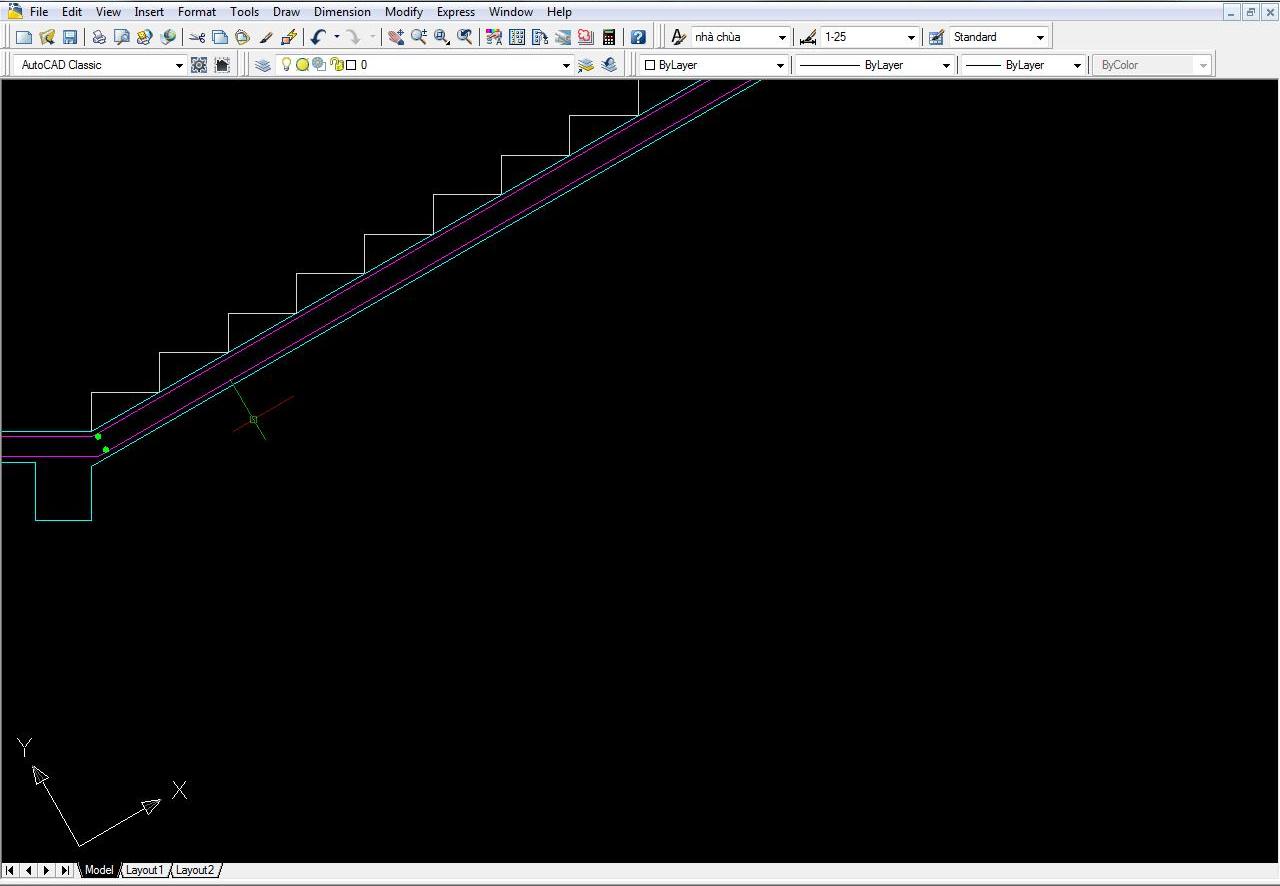Open Plot Preview from the toolbar
This screenshot has width=1280, height=886.
click(122, 37)
